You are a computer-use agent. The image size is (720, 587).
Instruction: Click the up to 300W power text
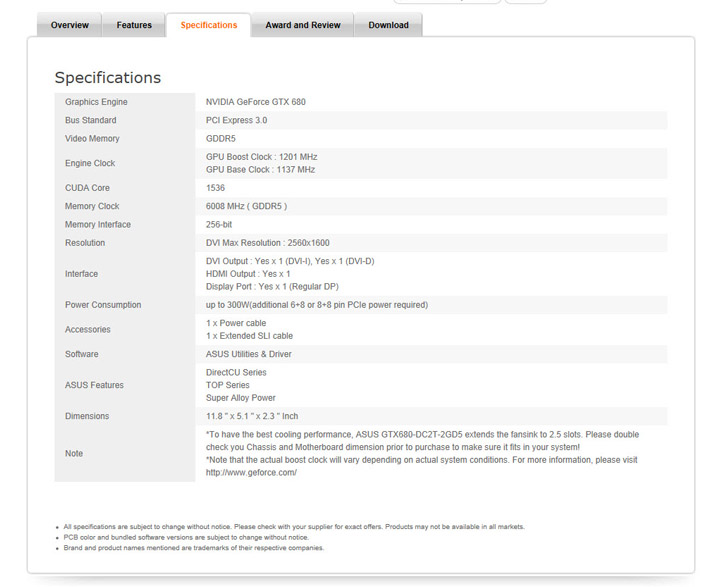[x=317, y=305]
